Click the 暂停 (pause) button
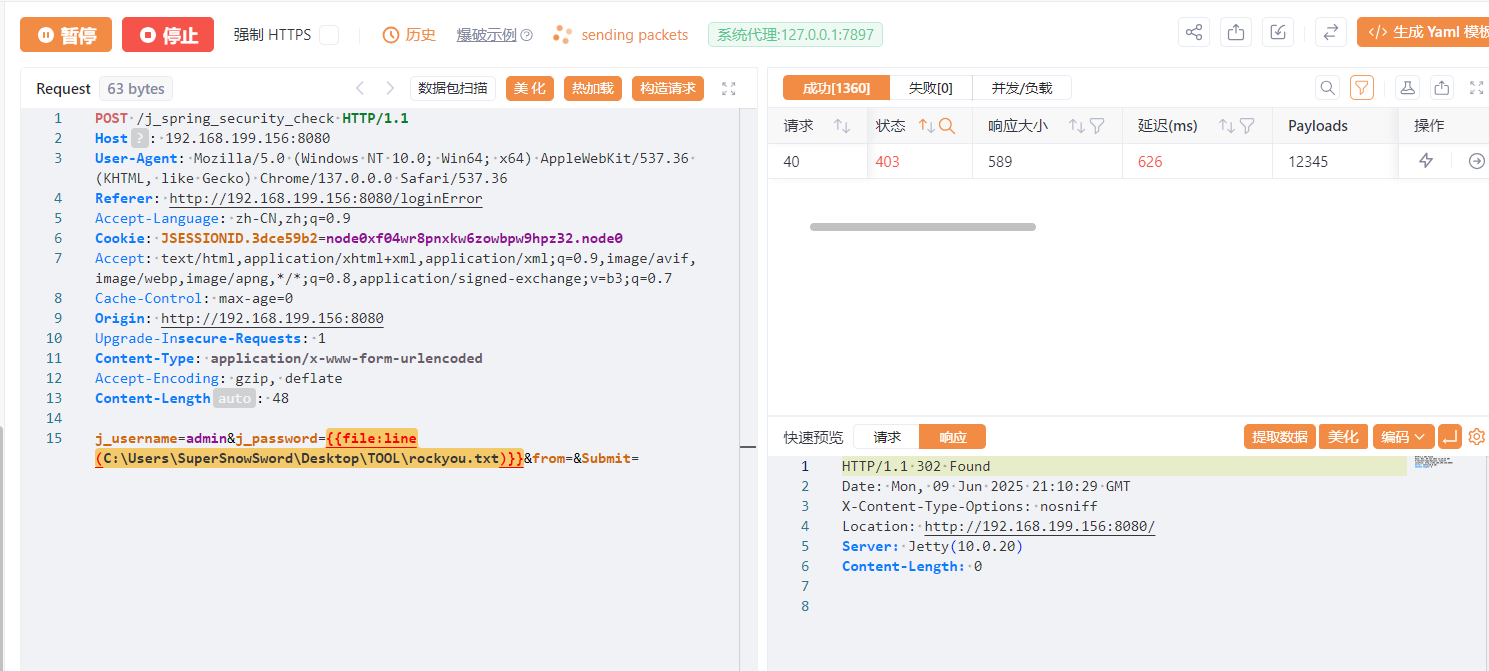 (66, 35)
